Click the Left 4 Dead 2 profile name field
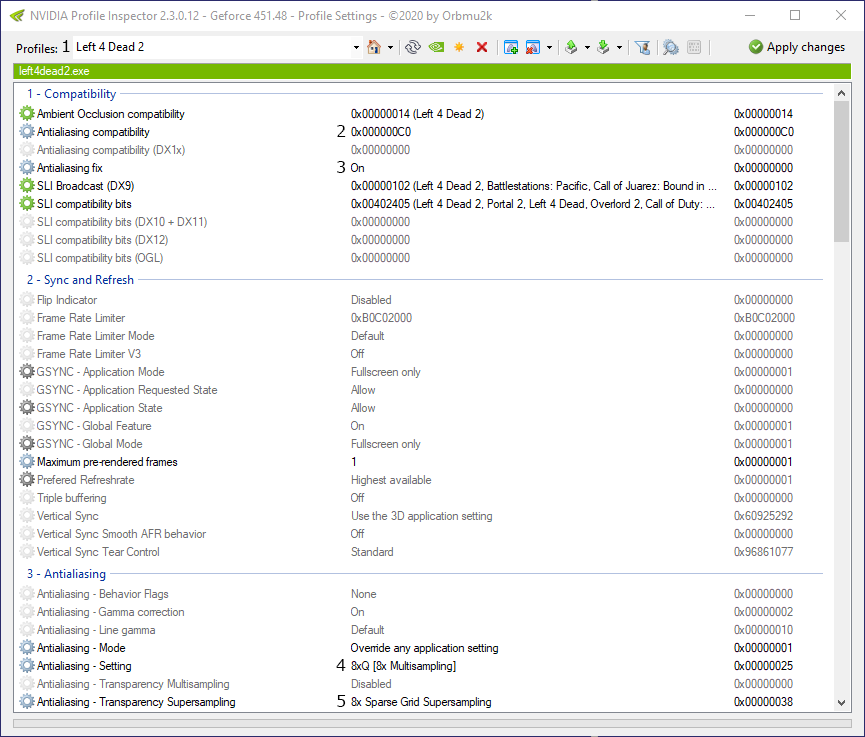This screenshot has width=865, height=737. coord(212,47)
